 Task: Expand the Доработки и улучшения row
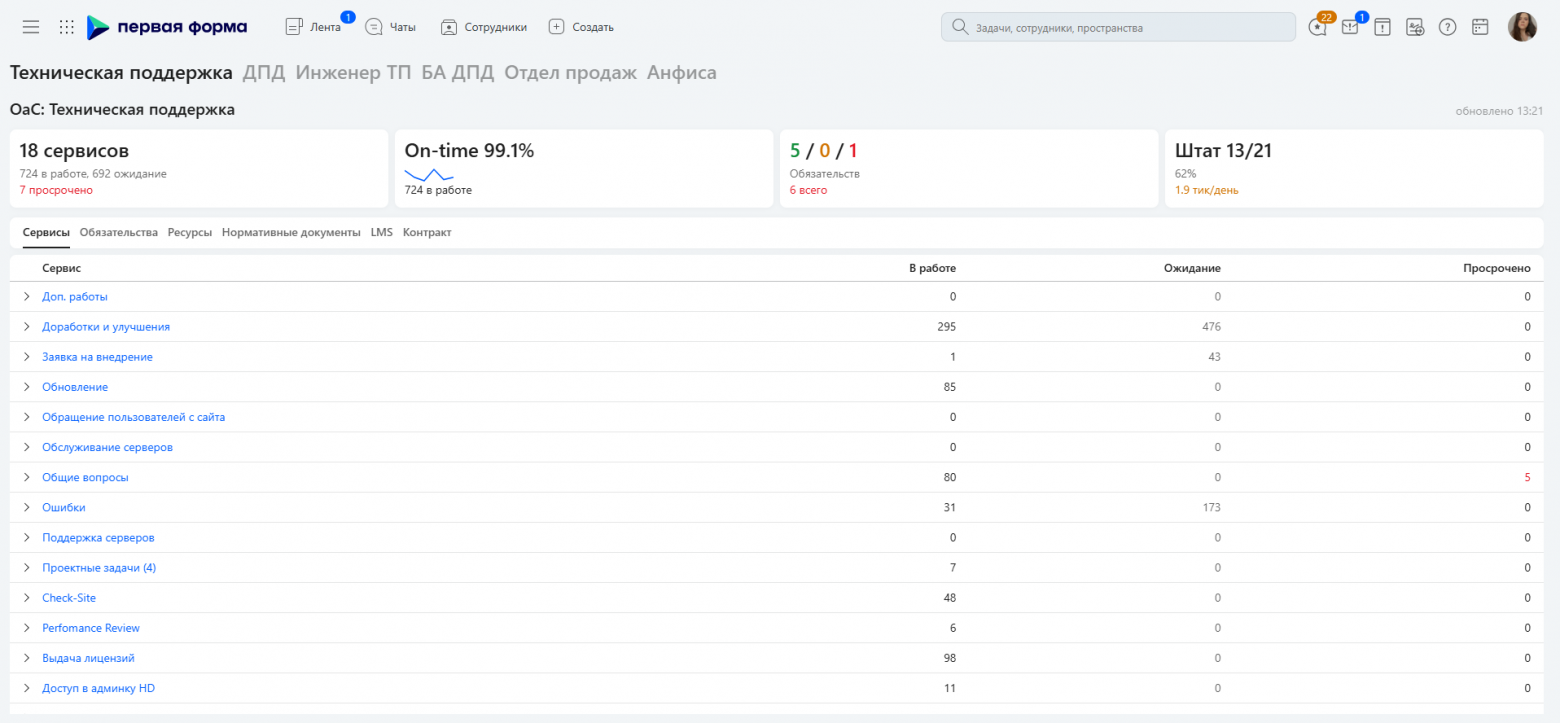27,327
